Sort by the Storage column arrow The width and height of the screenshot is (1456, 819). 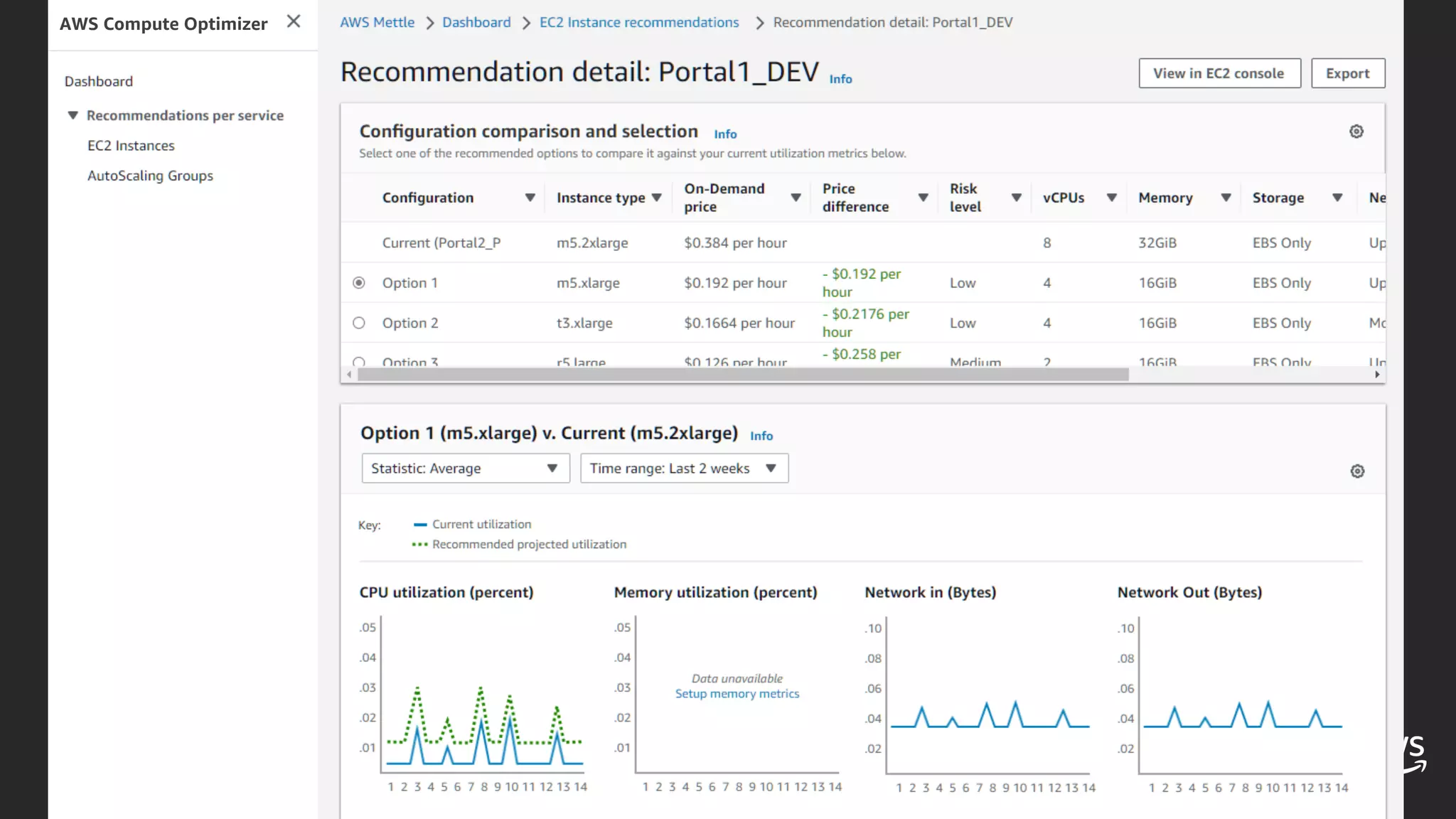1337,198
